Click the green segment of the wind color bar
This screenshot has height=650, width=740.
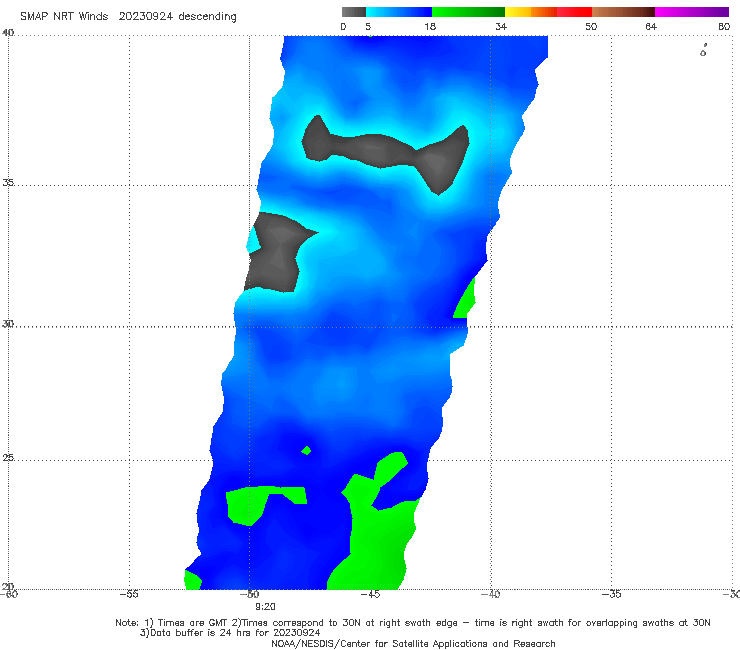point(468,12)
